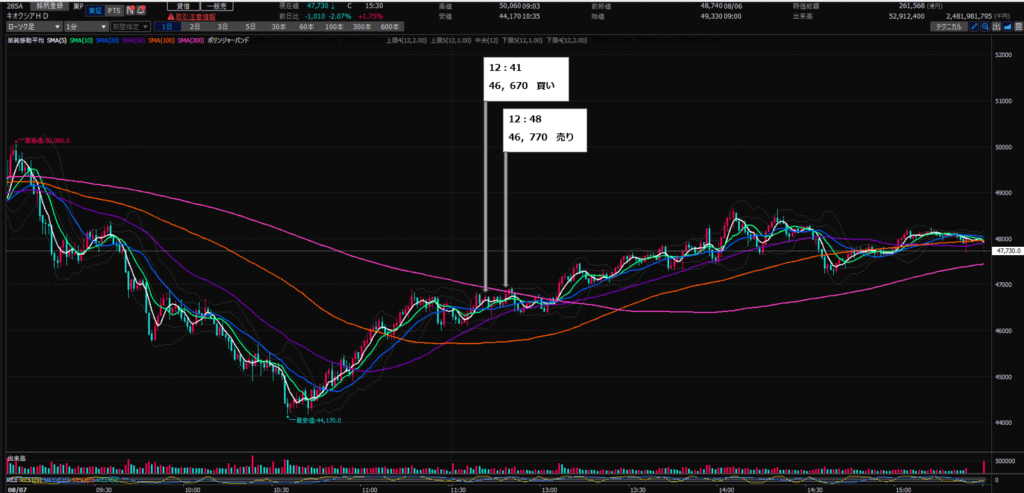
Task: Click the orange SMA(100) legend label
Action: (x=161, y=40)
